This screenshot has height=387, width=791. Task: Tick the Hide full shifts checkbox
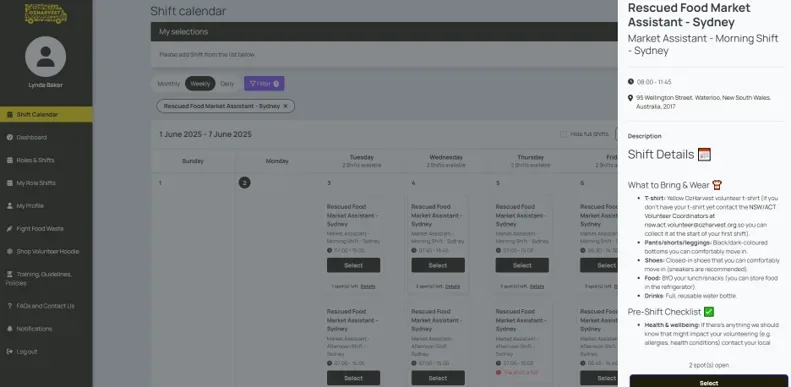(x=563, y=134)
